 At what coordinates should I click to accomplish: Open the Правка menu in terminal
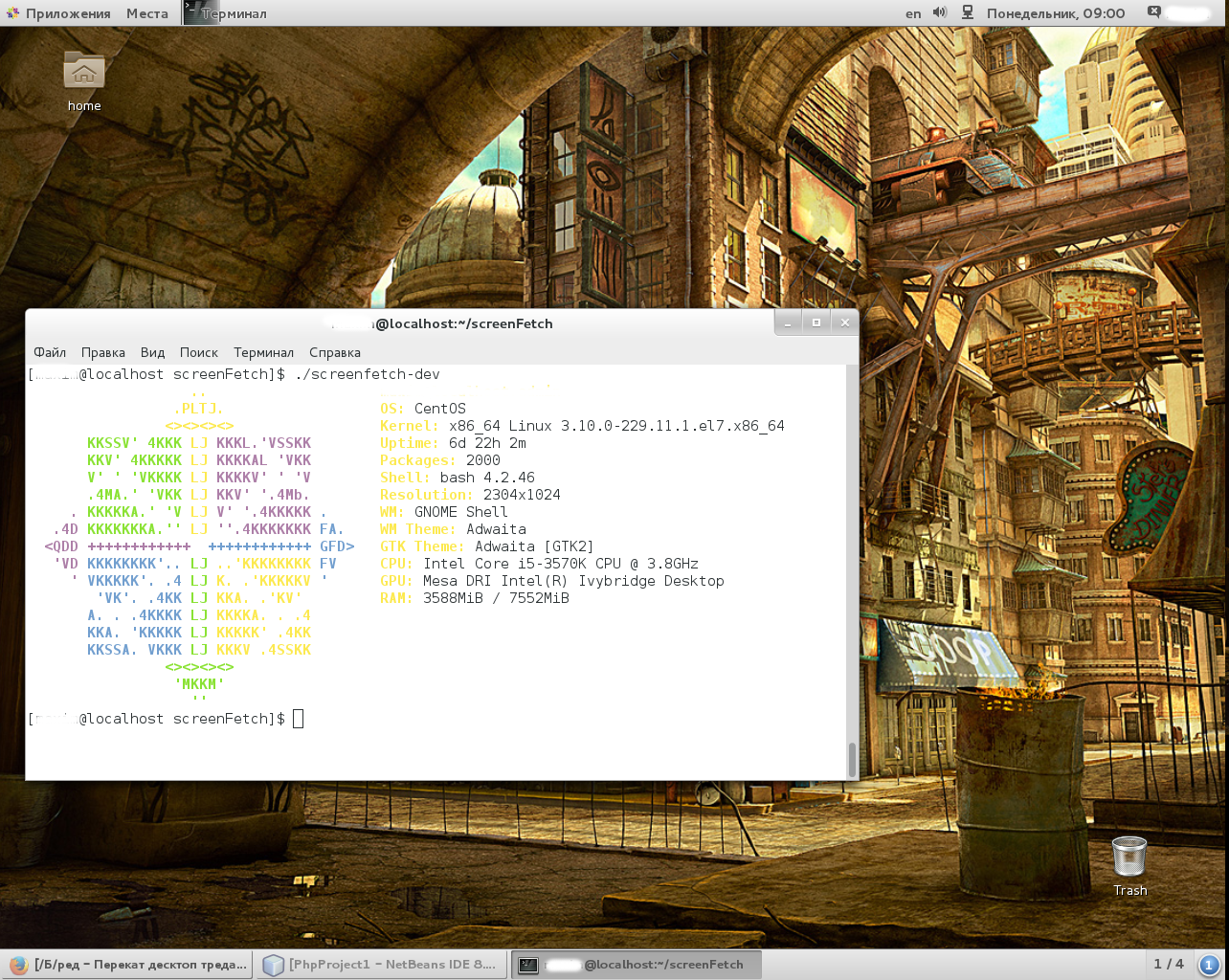click(102, 352)
